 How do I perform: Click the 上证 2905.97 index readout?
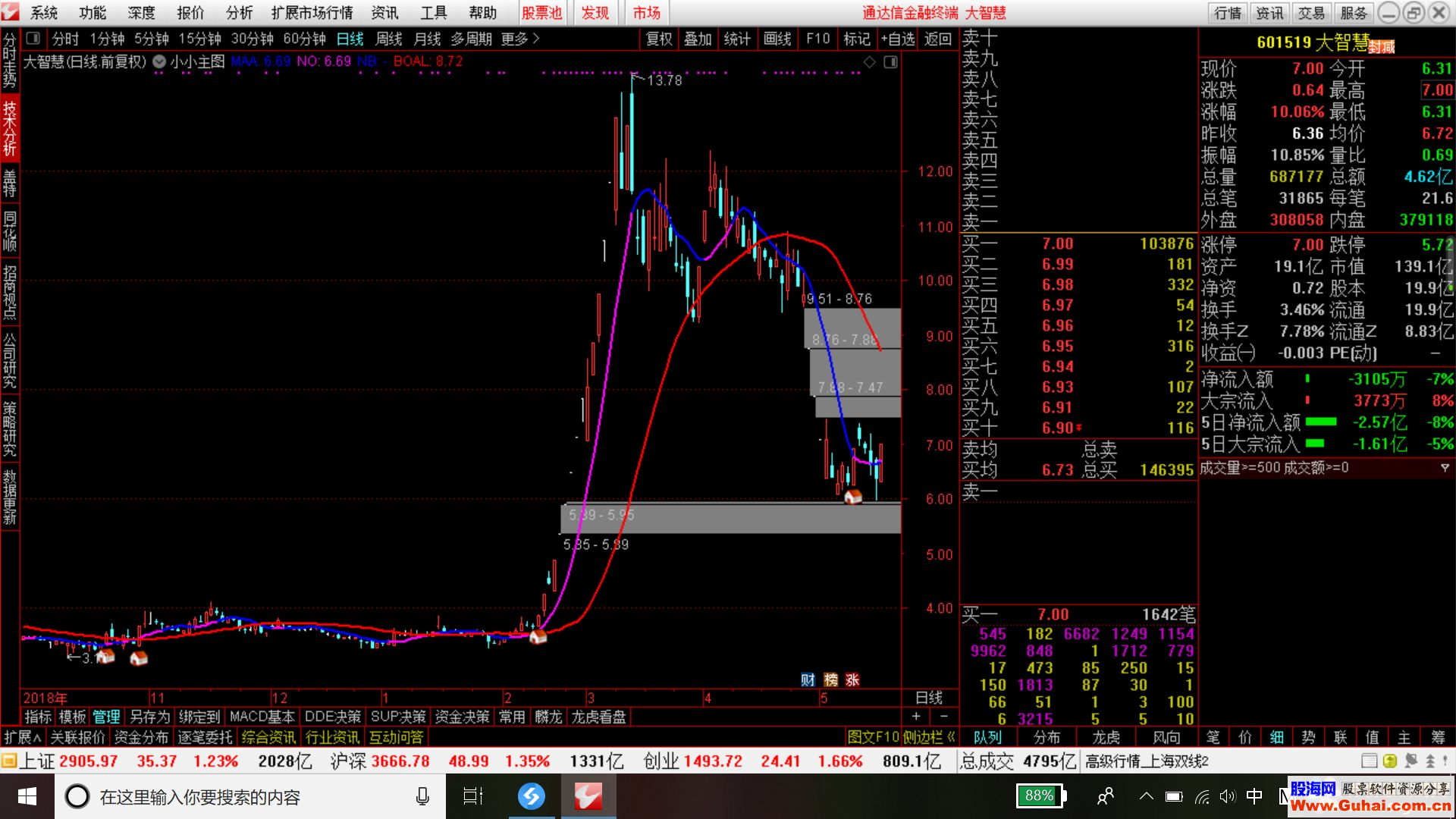click(69, 761)
